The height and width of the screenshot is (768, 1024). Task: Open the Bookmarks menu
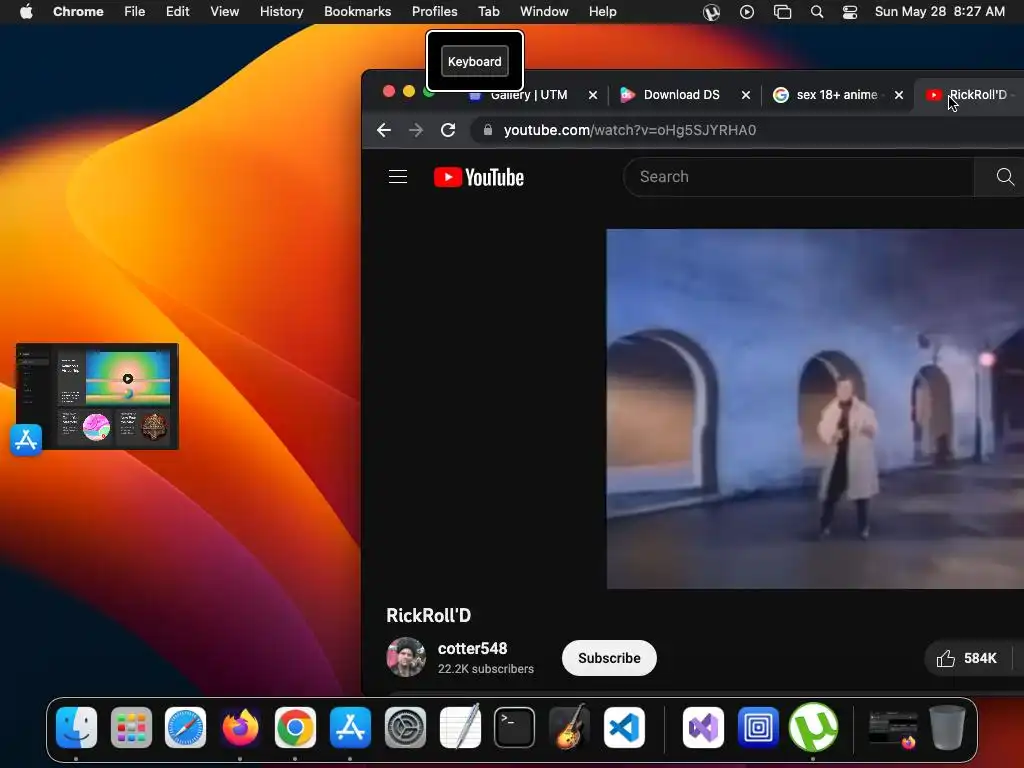tap(358, 12)
